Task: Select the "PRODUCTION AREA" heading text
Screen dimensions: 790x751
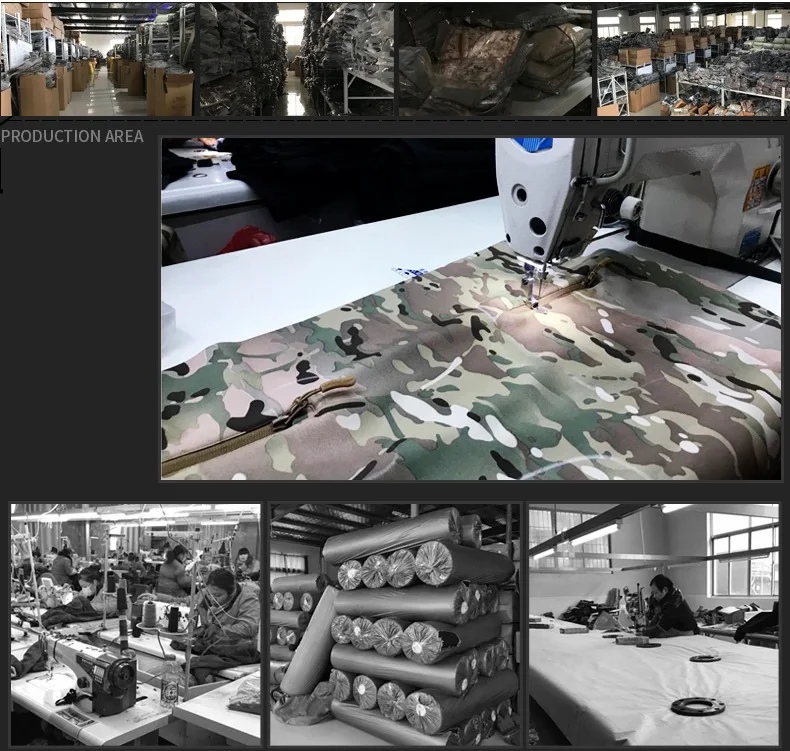Action: click(x=72, y=136)
